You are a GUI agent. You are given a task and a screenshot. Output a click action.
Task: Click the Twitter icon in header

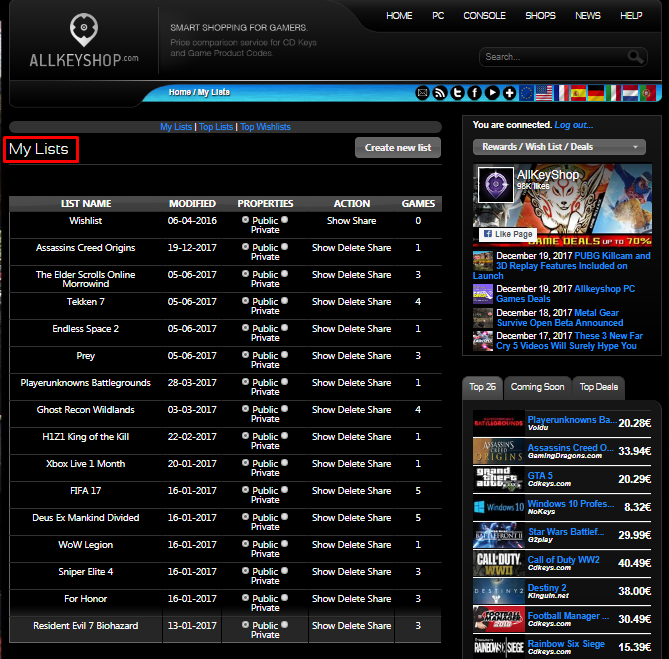coord(457,93)
